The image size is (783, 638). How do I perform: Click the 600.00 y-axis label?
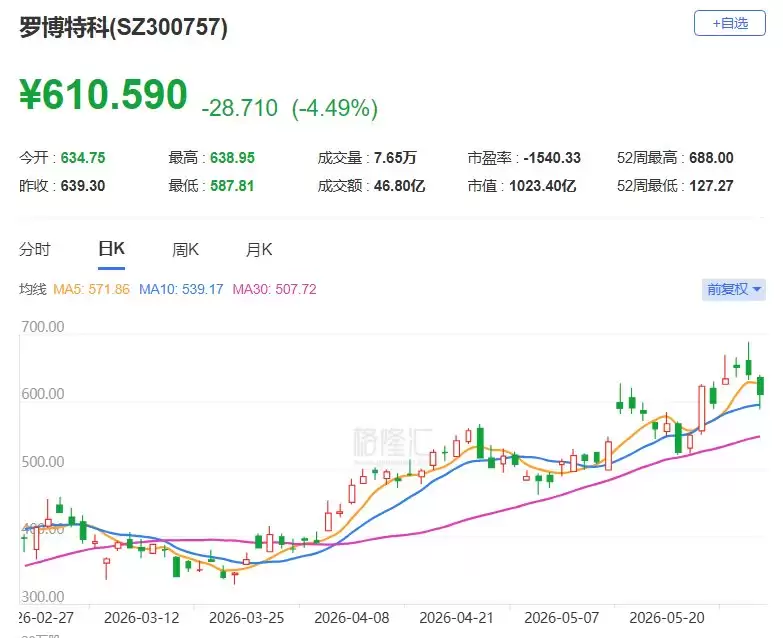pos(43,394)
